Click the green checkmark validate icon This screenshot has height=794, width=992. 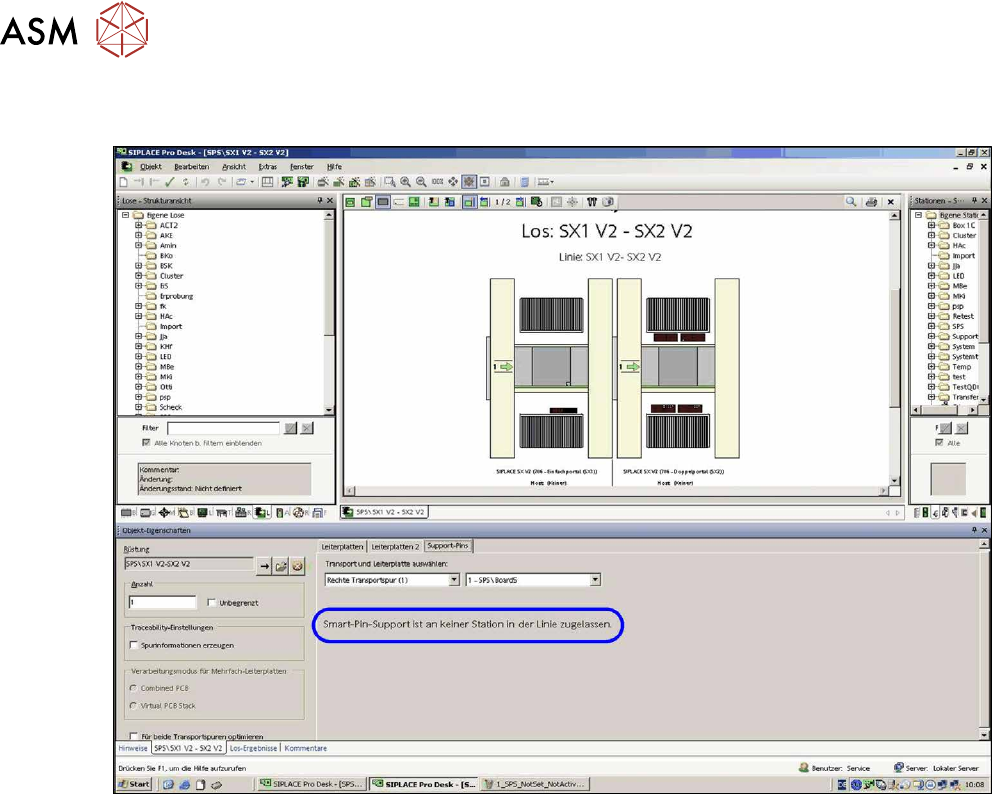coord(170,182)
